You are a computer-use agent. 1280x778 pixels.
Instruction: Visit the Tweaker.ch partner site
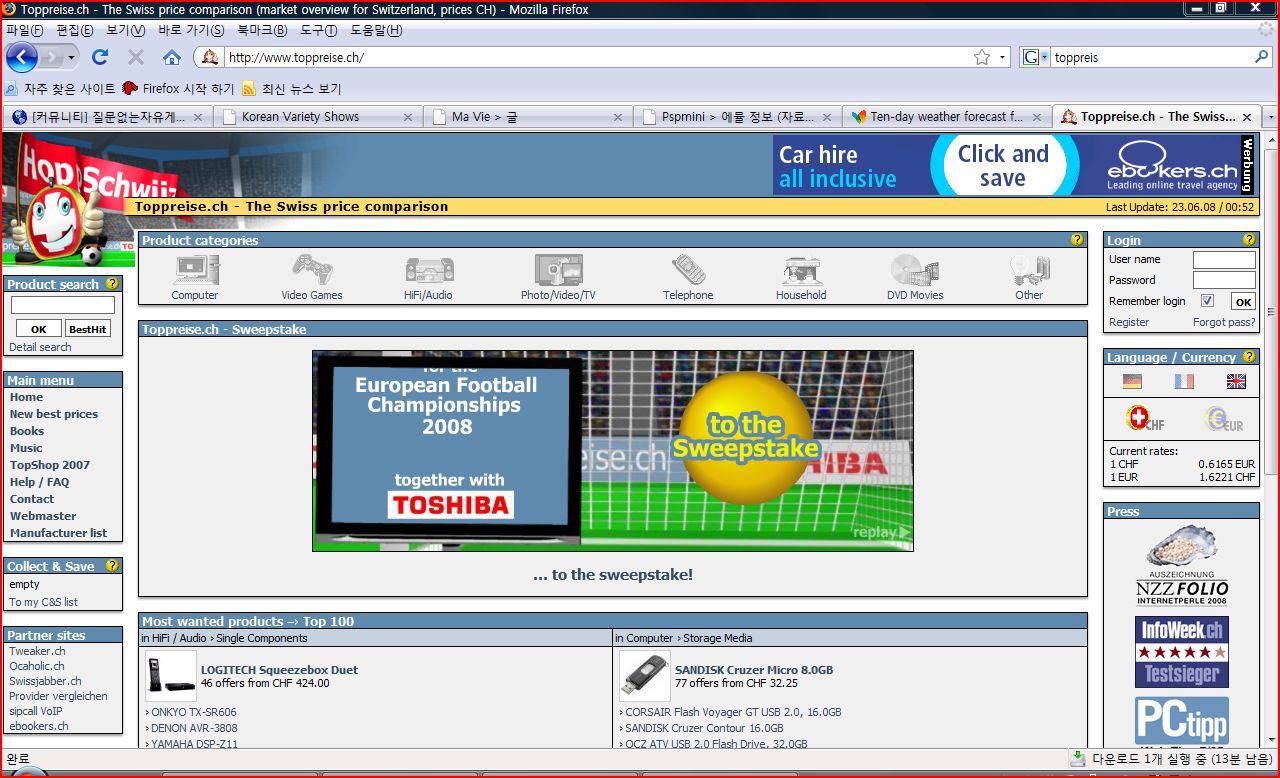37,651
